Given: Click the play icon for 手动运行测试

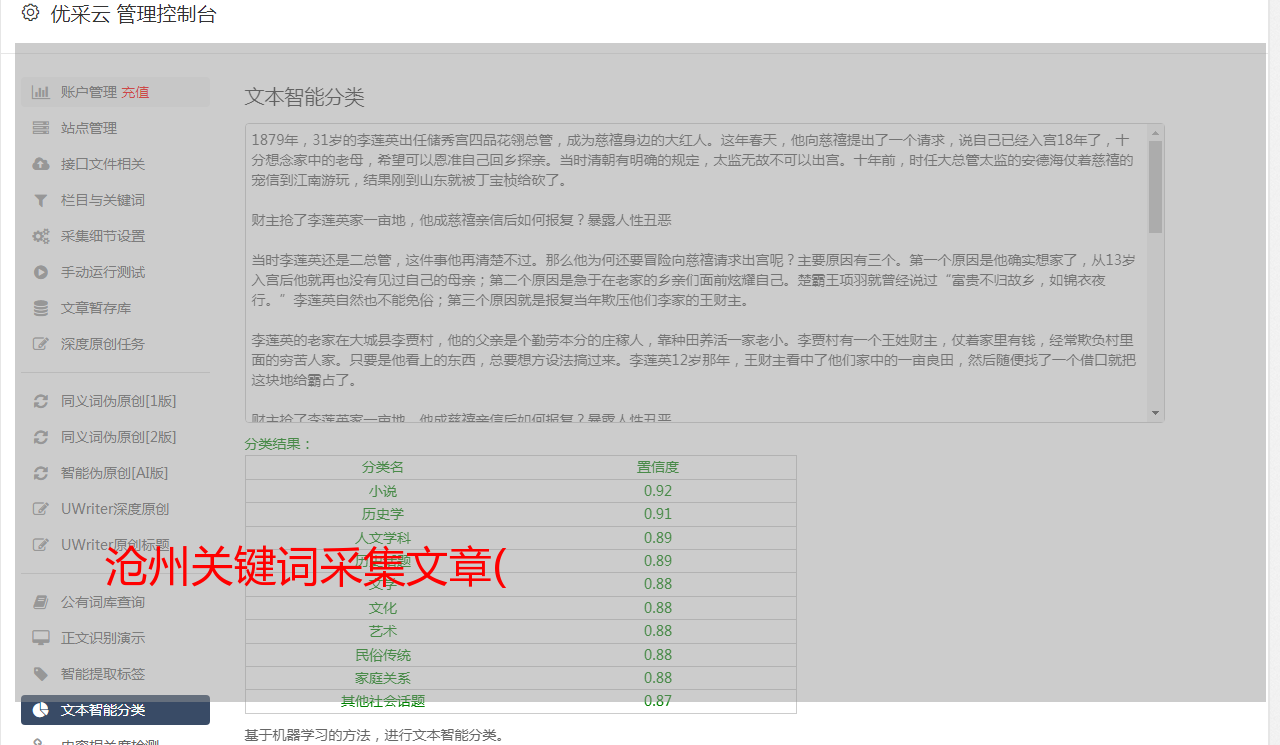Looking at the screenshot, I should click(x=41, y=272).
